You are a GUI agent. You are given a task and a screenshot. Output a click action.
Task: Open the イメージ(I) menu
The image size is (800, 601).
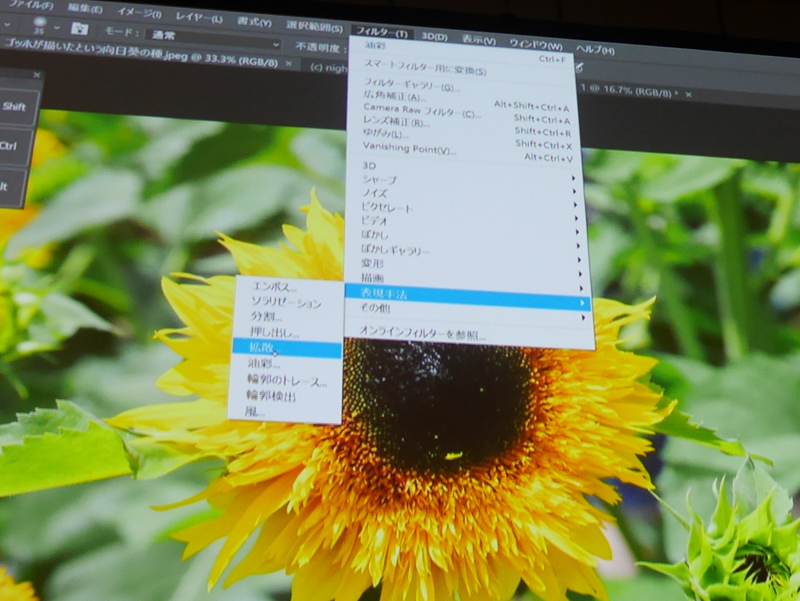pyautogui.click(x=139, y=13)
